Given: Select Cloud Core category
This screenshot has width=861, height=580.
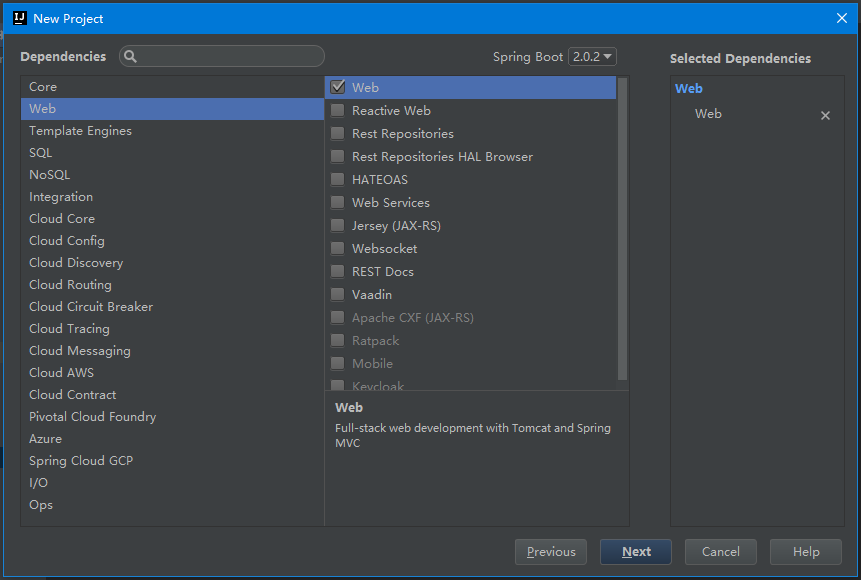Looking at the screenshot, I should [x=172, y=219].
